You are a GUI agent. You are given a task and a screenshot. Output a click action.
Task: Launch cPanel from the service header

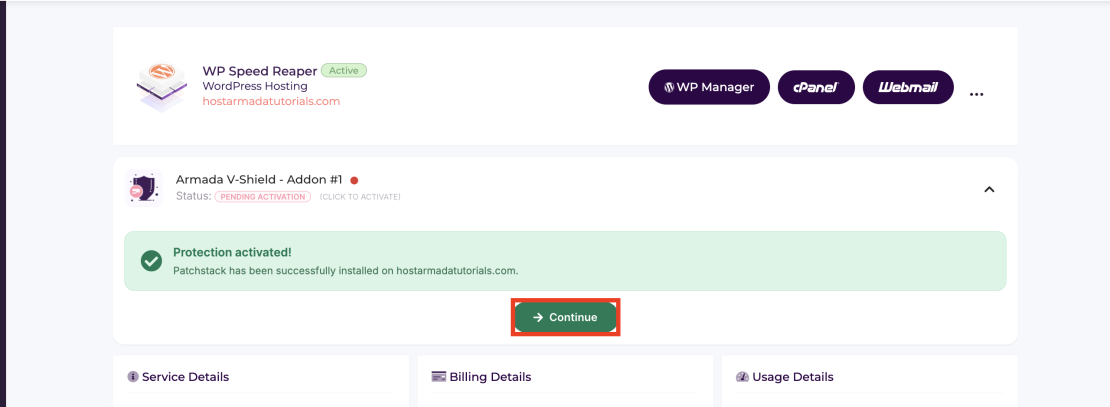(816, 87)
